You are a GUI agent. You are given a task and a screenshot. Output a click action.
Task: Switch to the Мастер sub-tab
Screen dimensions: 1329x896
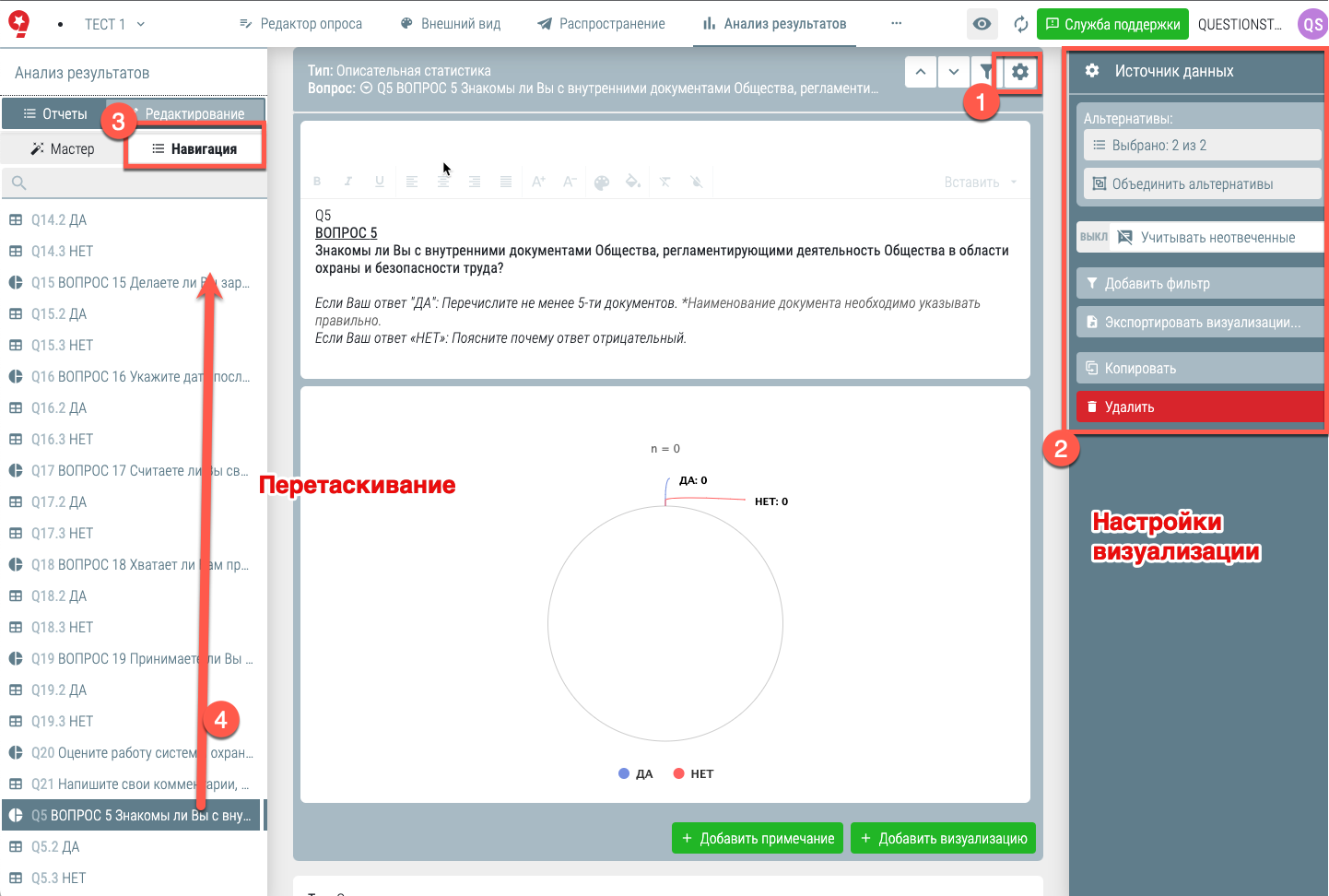(x=63, y=148)
